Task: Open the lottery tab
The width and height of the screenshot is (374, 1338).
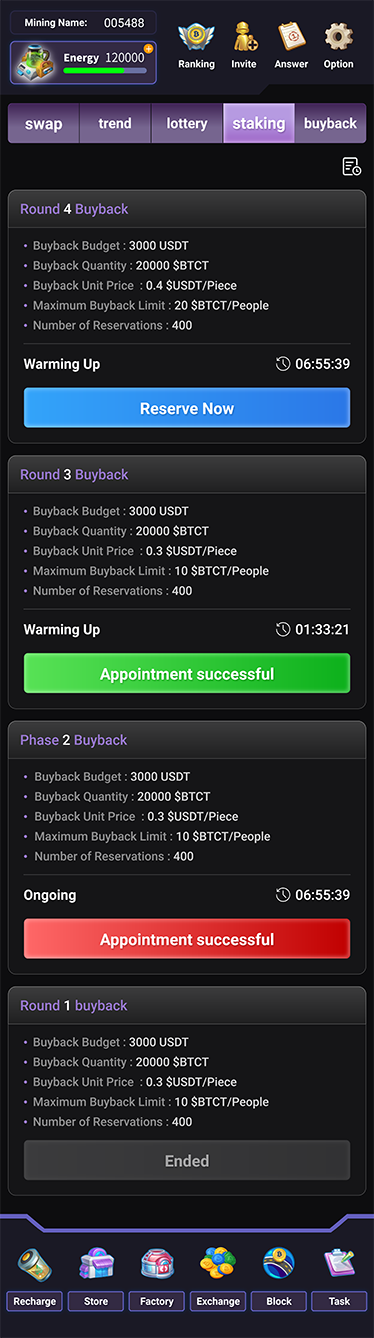Action: [x=187, y=124]
